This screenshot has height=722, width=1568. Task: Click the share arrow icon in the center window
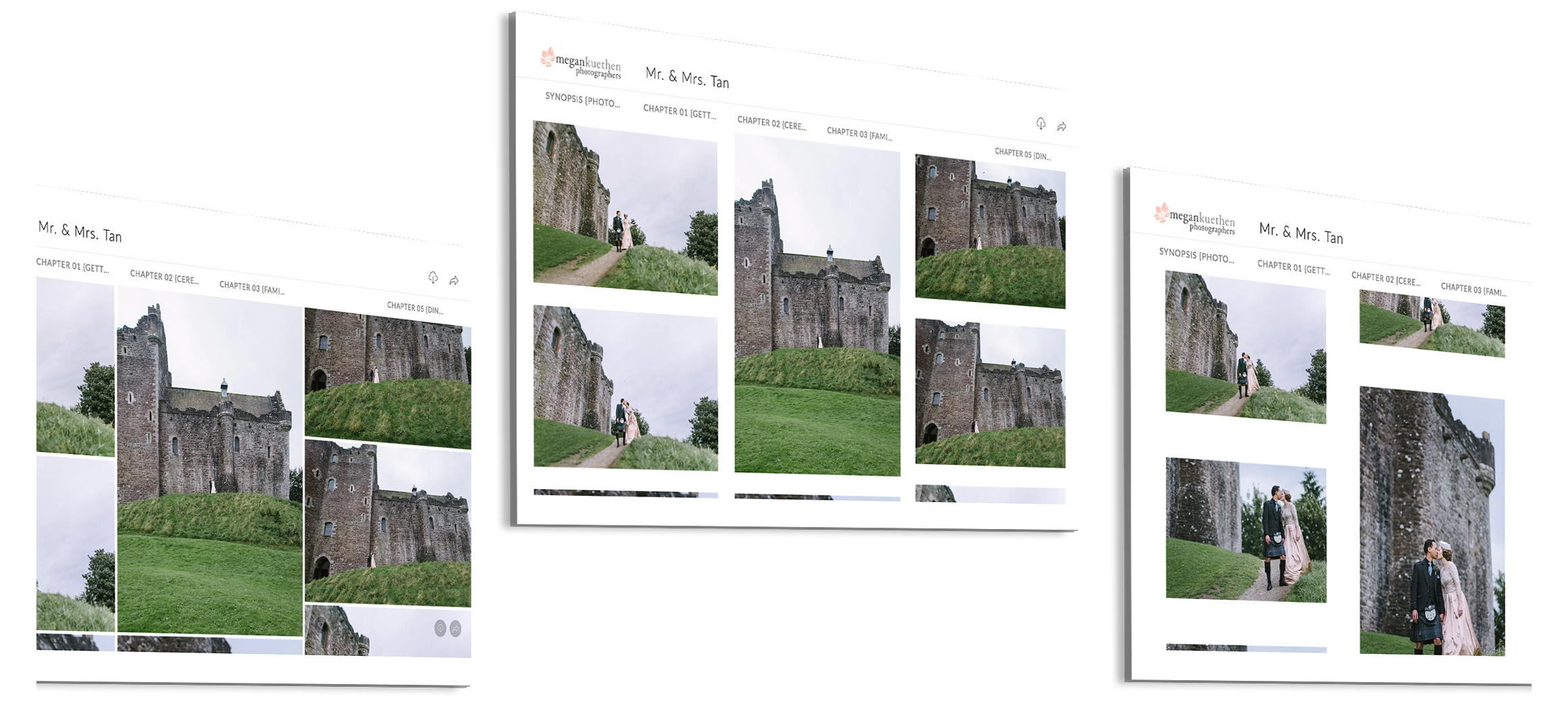pyautogui.click(x=1061, y=126)
